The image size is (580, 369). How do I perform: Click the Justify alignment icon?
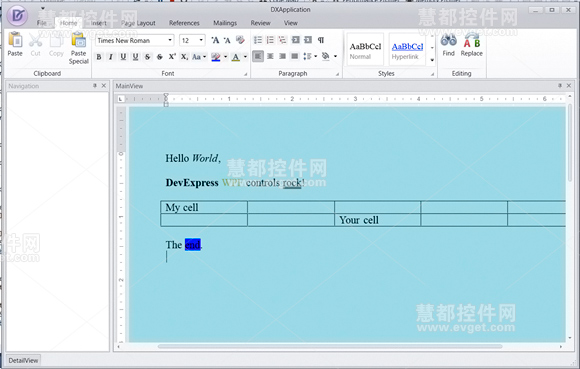click(x=295, y=57)
